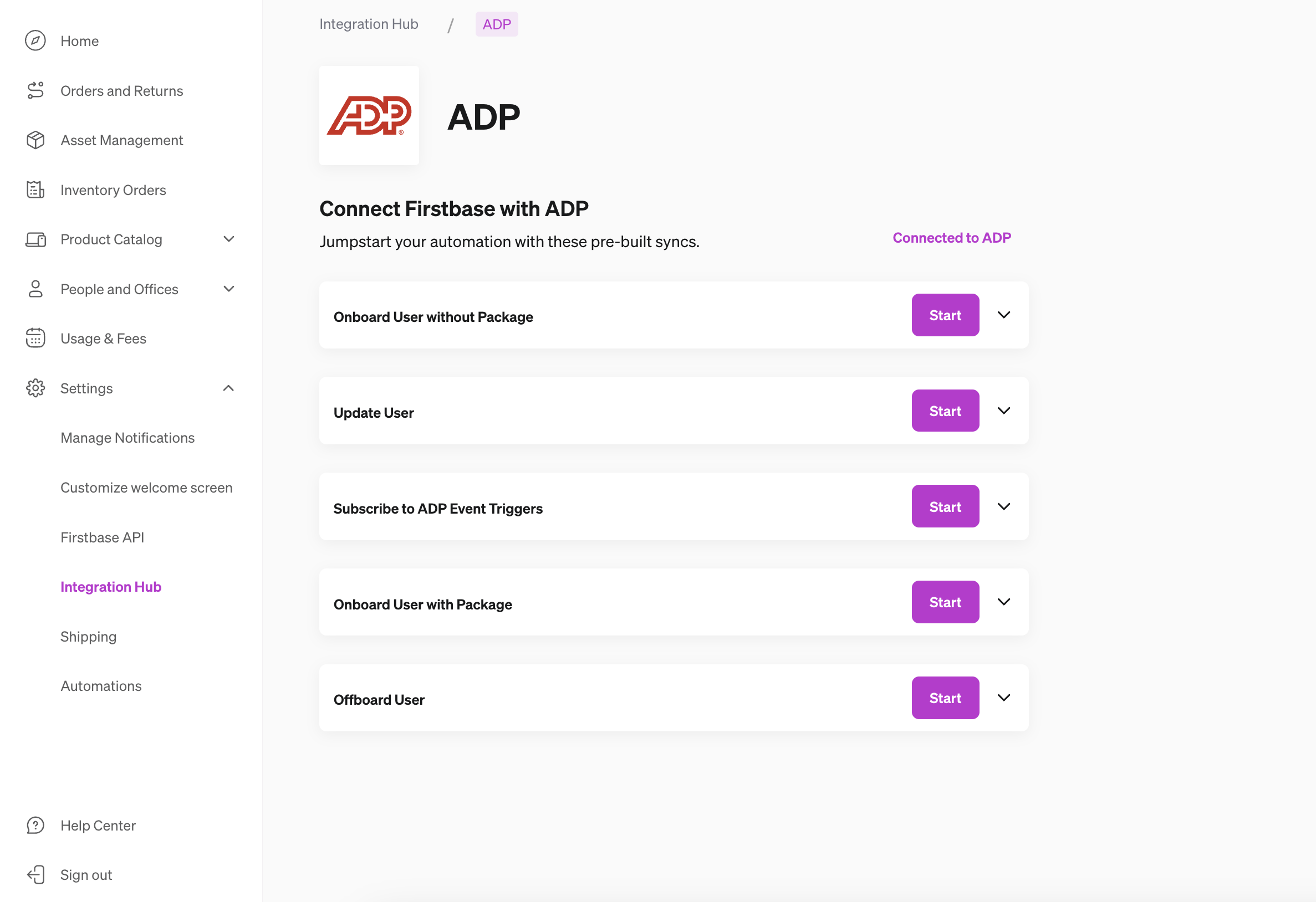Viewport: 1316px width, 902px height.
Task: Click the Connected to ADP link
Action: pos(951,238)
